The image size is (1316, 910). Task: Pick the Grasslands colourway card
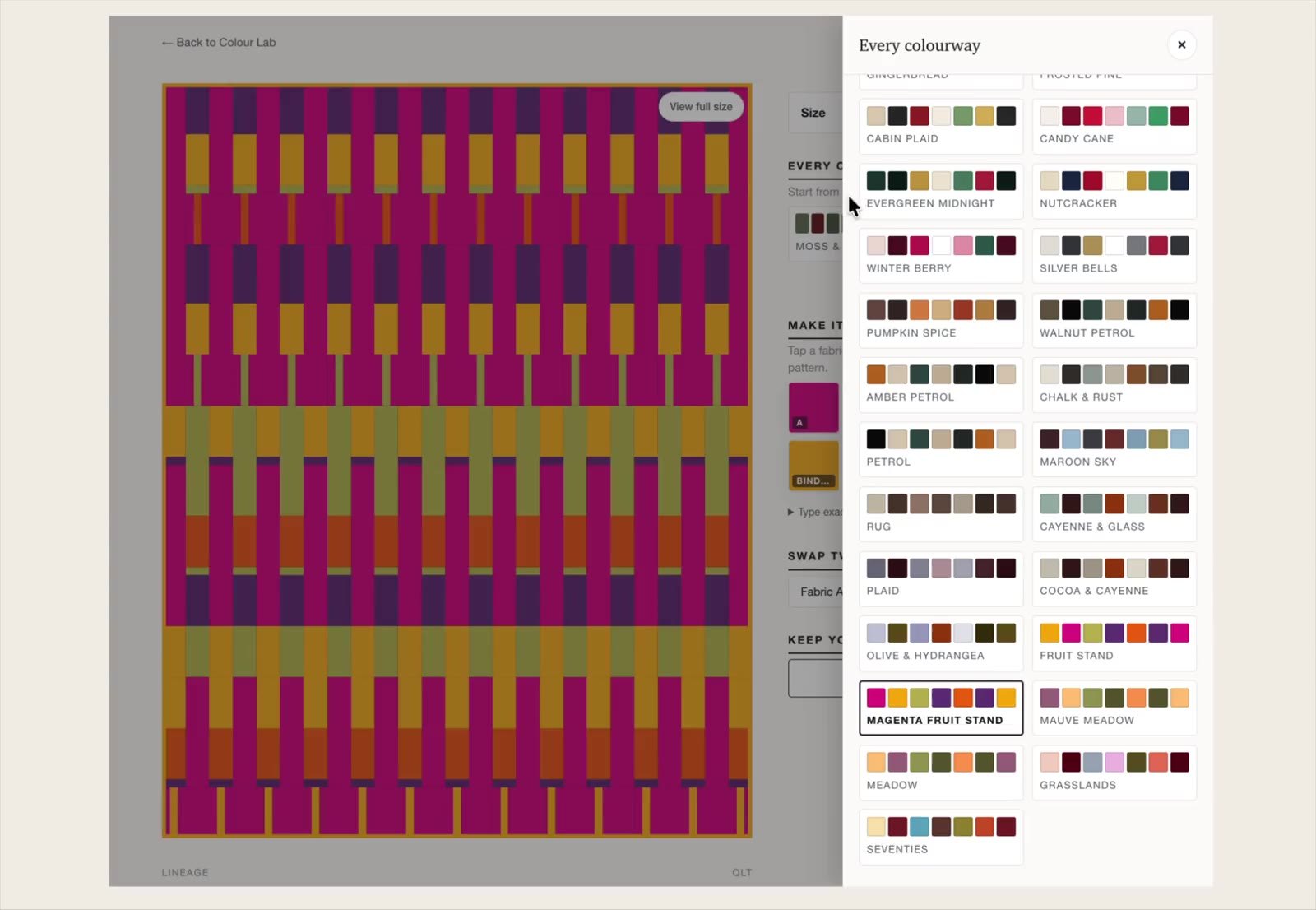coord(1114,773)
